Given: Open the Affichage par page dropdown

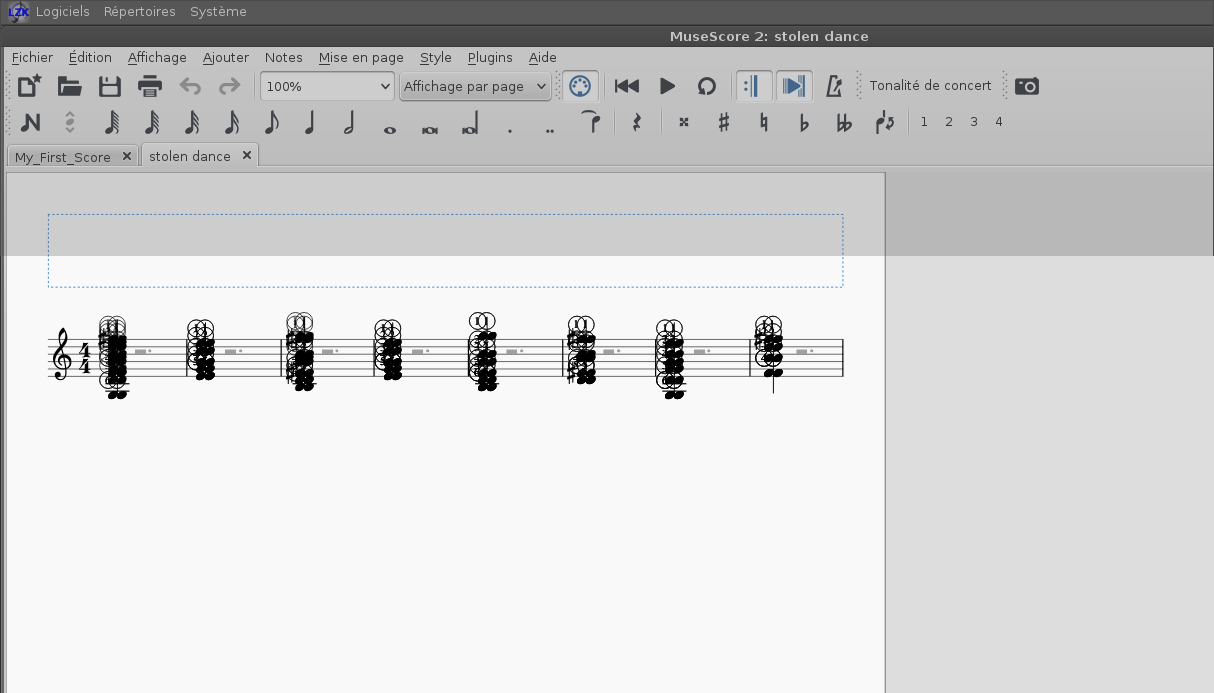Looking at the screenshot, I should pos(475,86).
